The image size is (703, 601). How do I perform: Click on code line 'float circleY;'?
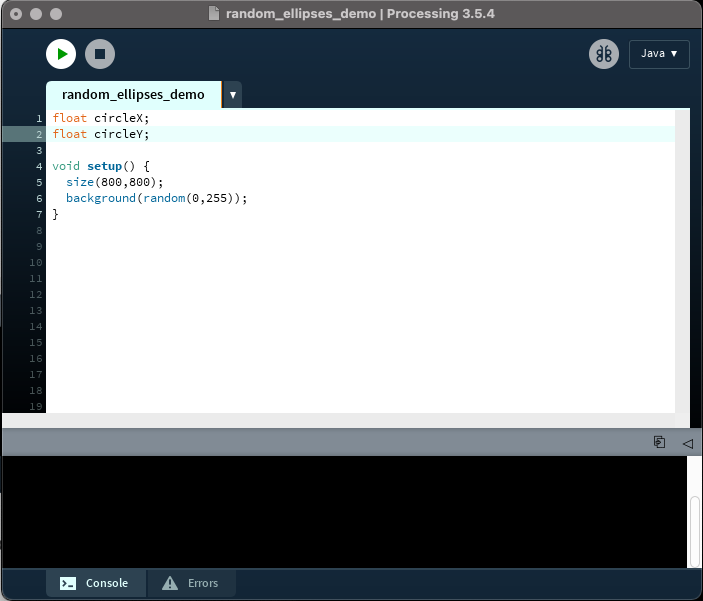point(101,134)
